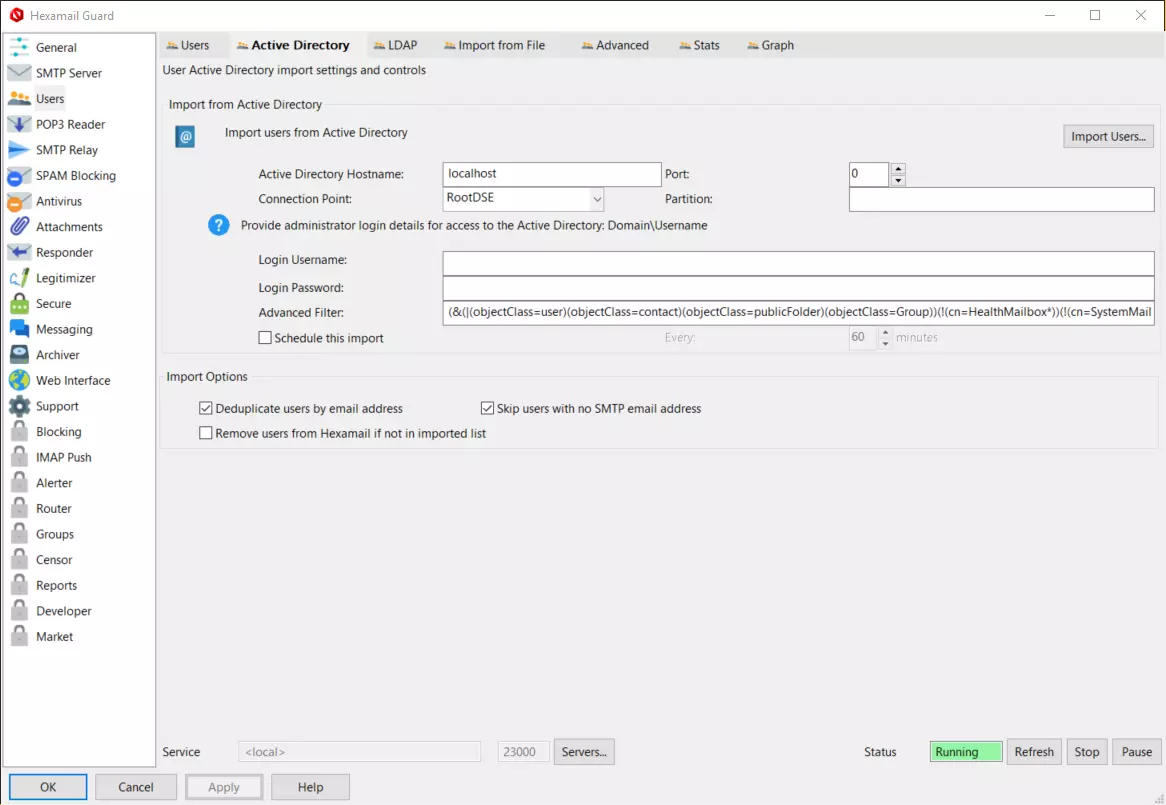Viewport: 1166px width, 805px height.
Task: Click the Archiver sidebar icon
Action: point(19,355)
